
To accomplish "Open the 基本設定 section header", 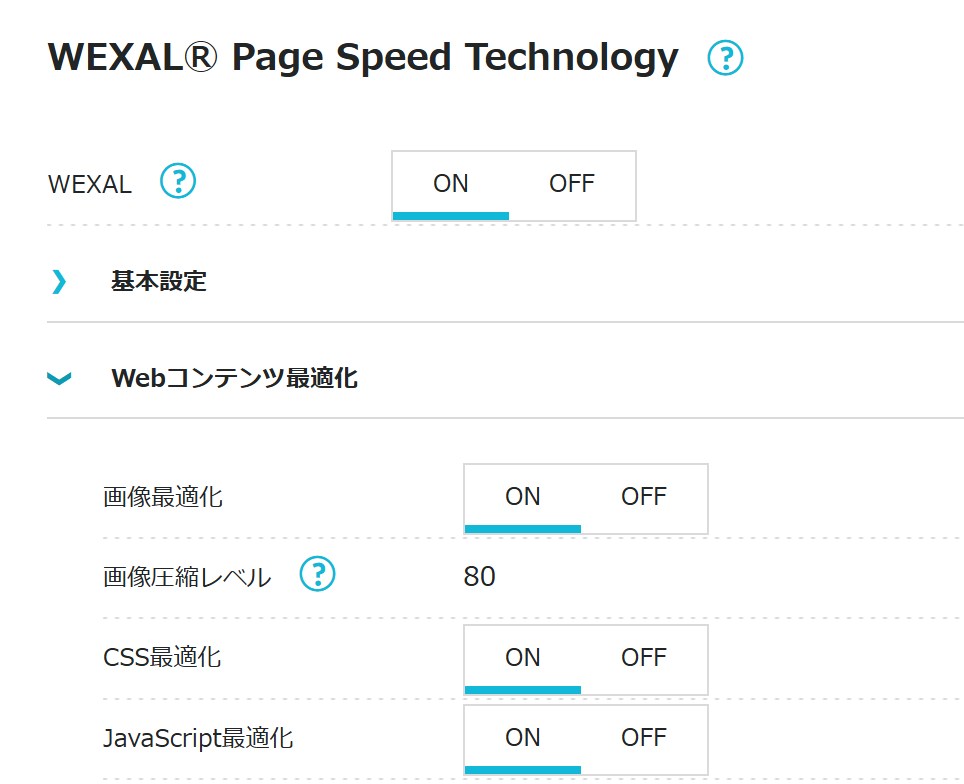I will [159, 282].
